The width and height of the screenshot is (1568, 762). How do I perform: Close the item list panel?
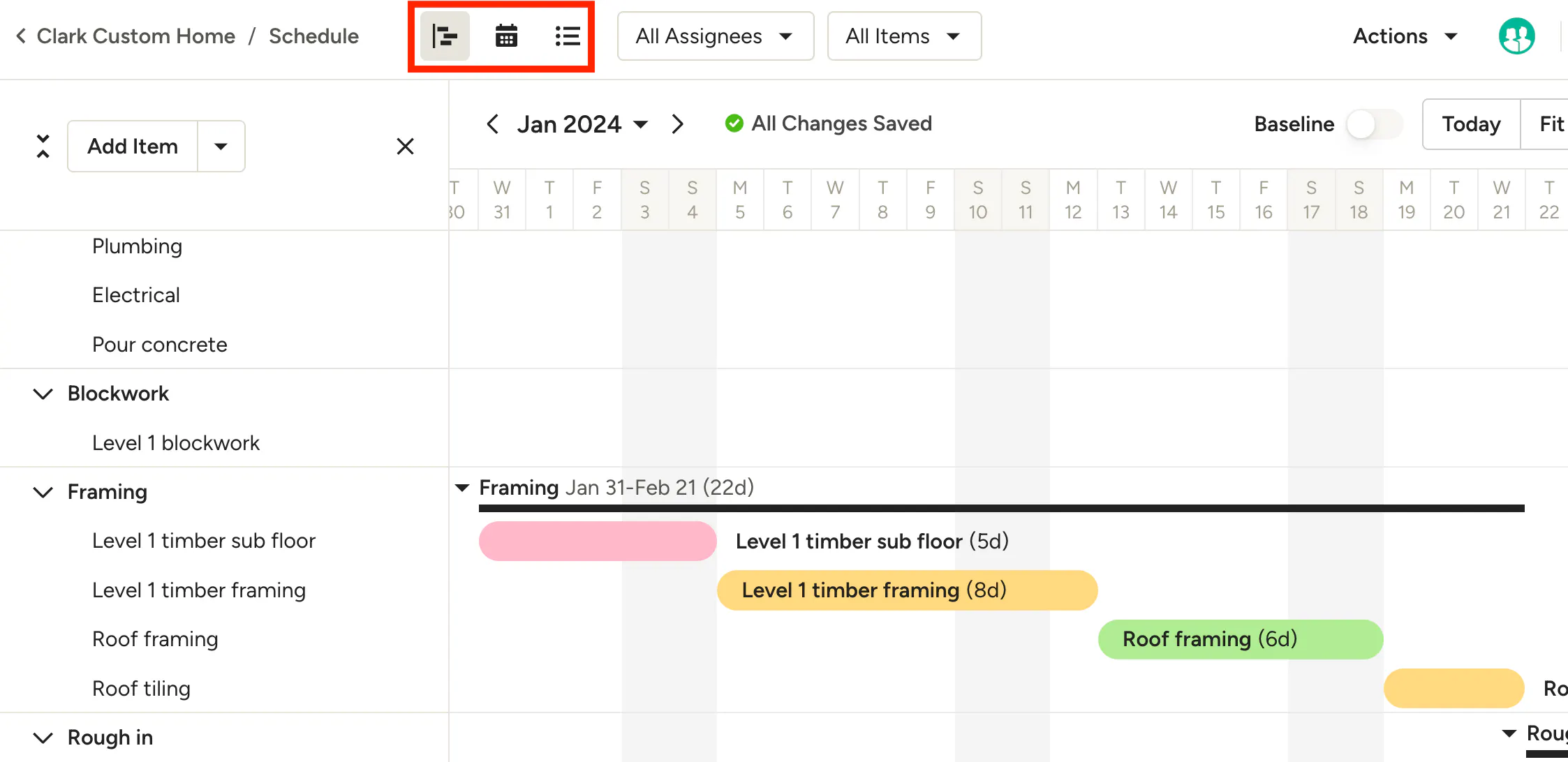pos(405,147)
